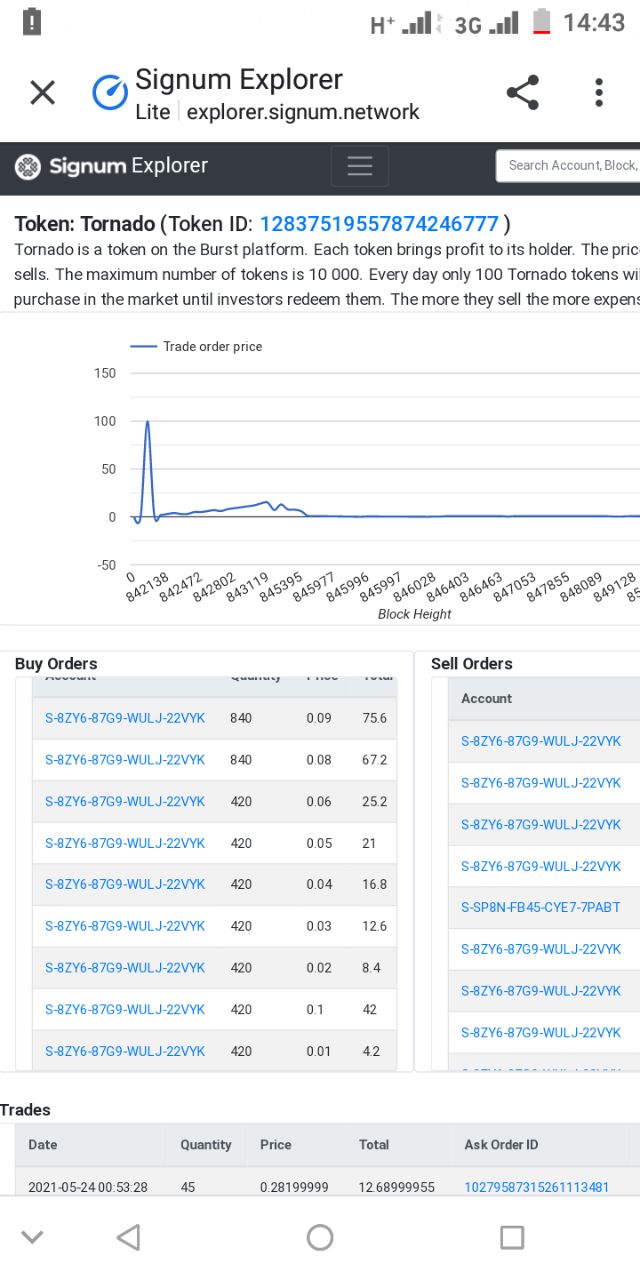Tap the status bar clock 14:43
Image resolution: width=640 pixels, height=1280 pixels.
click(594, 23)
